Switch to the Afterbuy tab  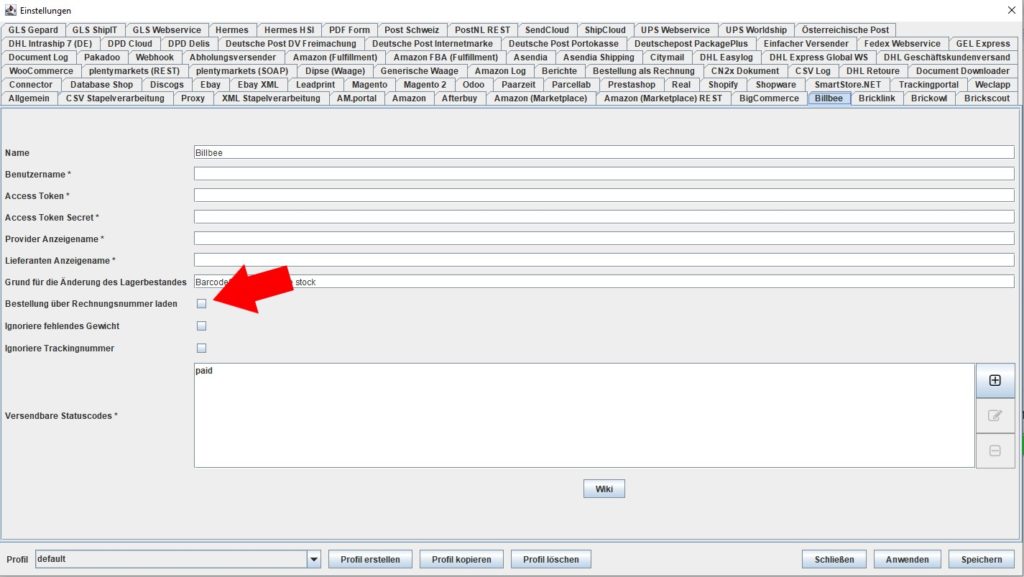point(460,98)
